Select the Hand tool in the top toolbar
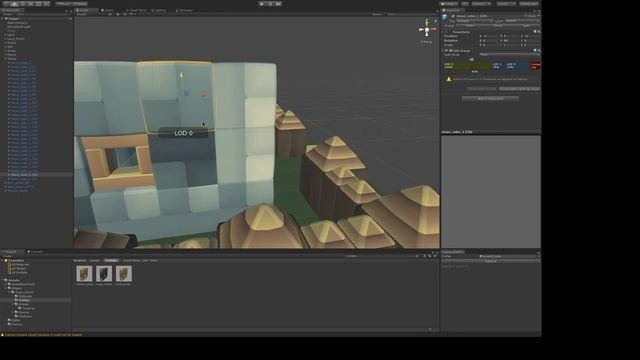 coord(7,4)
